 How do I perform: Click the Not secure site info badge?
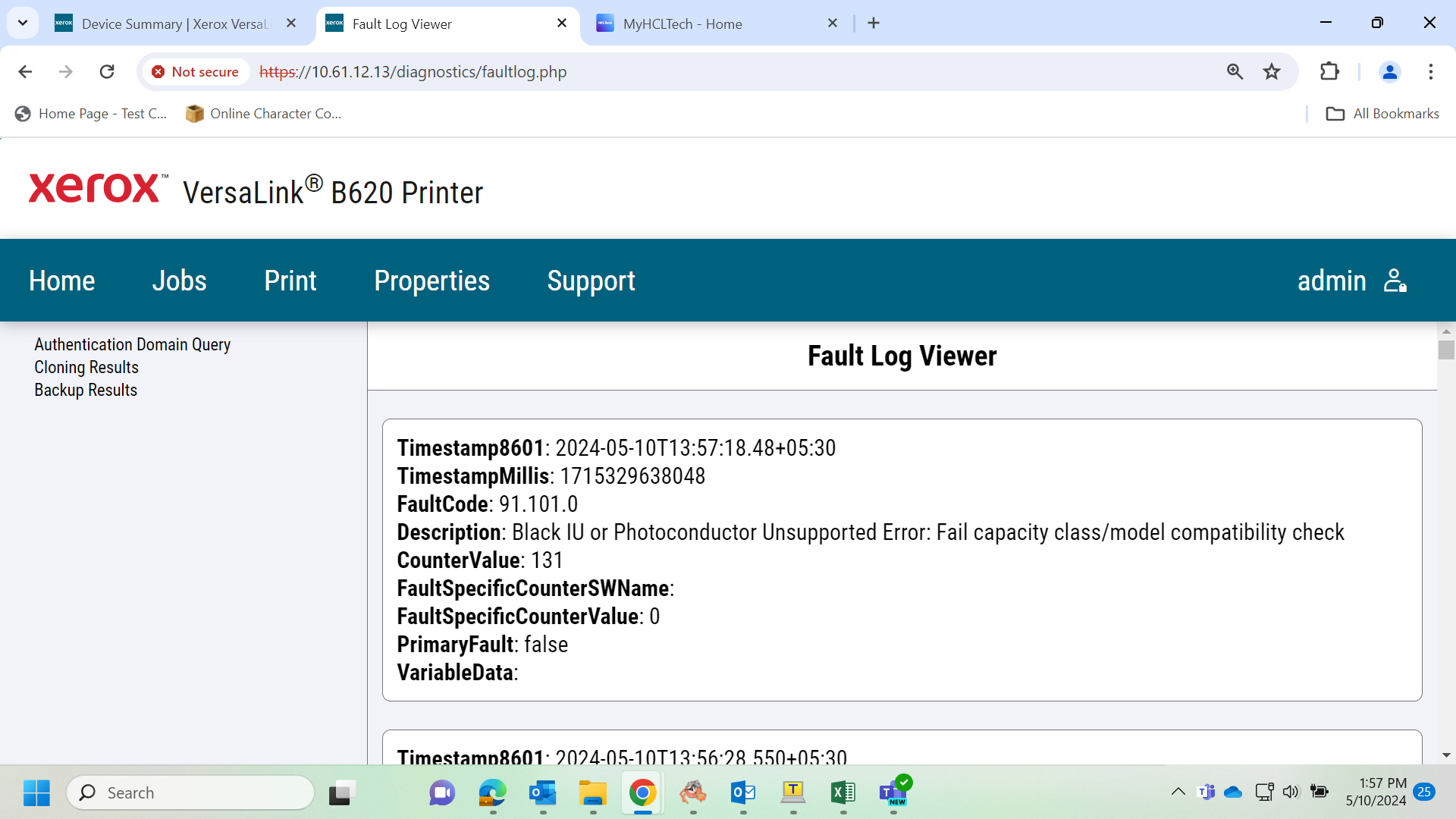(196, 71)
